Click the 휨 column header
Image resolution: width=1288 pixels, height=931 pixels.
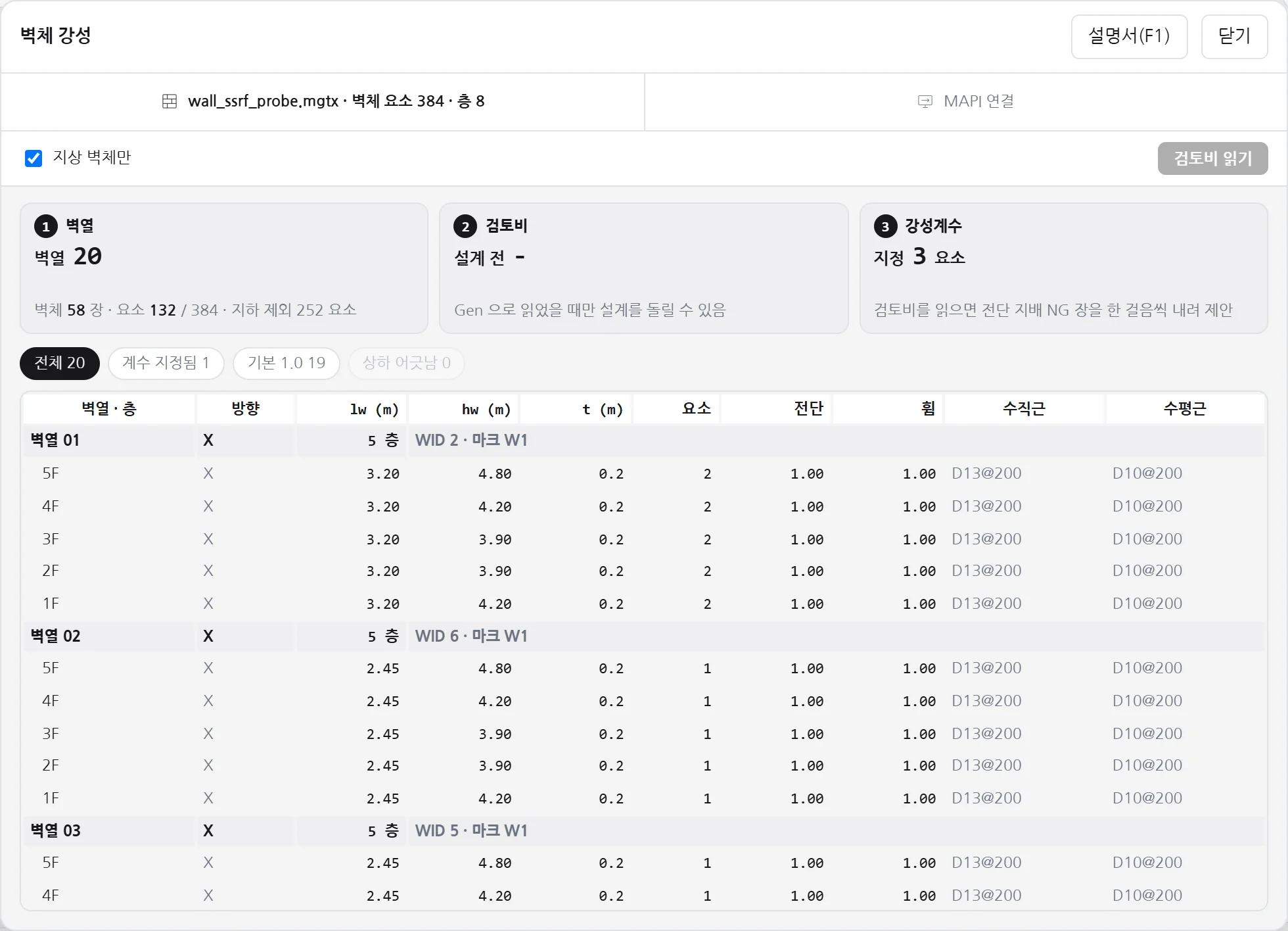click(x=888, y=409)
